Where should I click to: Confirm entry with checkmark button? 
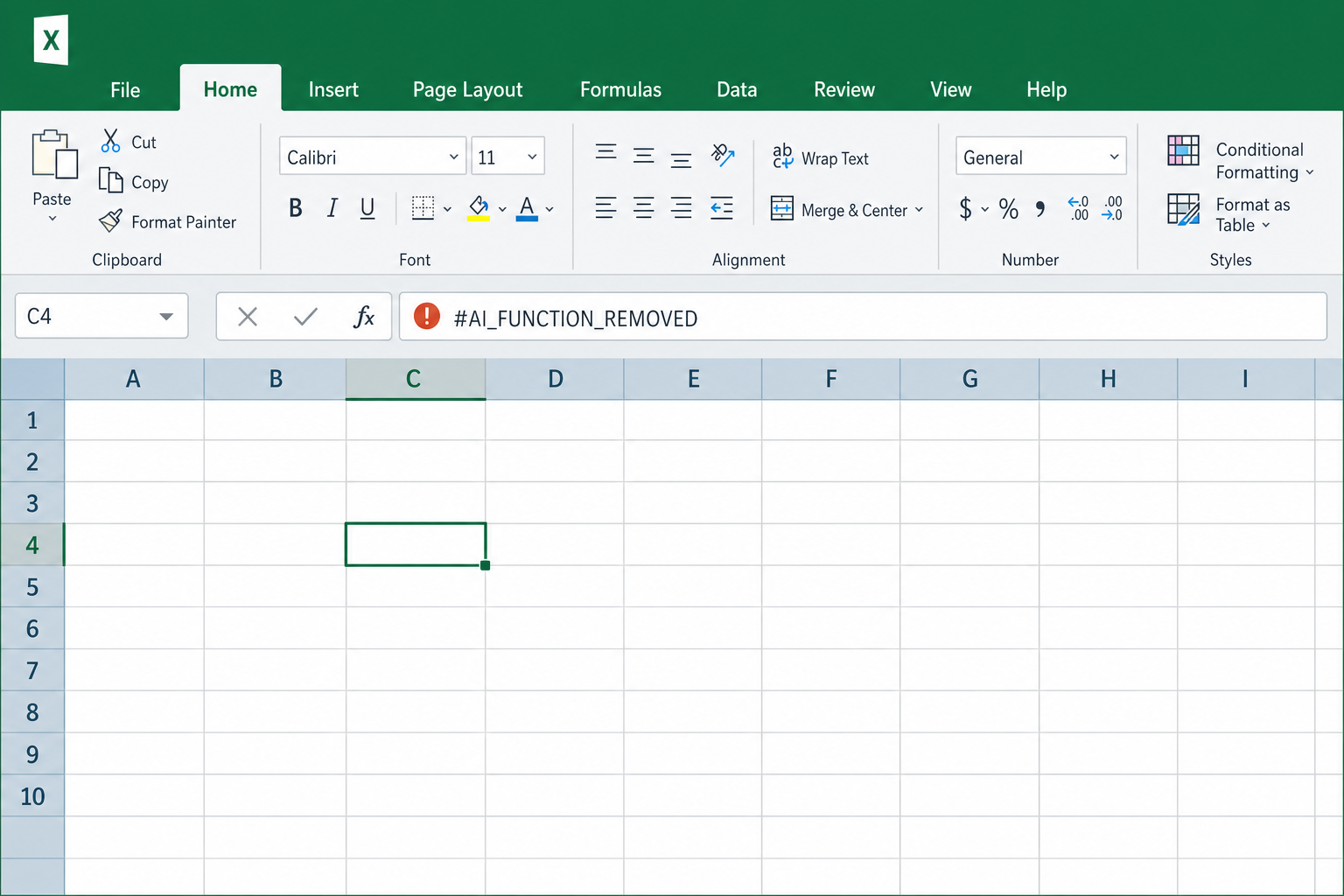(305, 316)
